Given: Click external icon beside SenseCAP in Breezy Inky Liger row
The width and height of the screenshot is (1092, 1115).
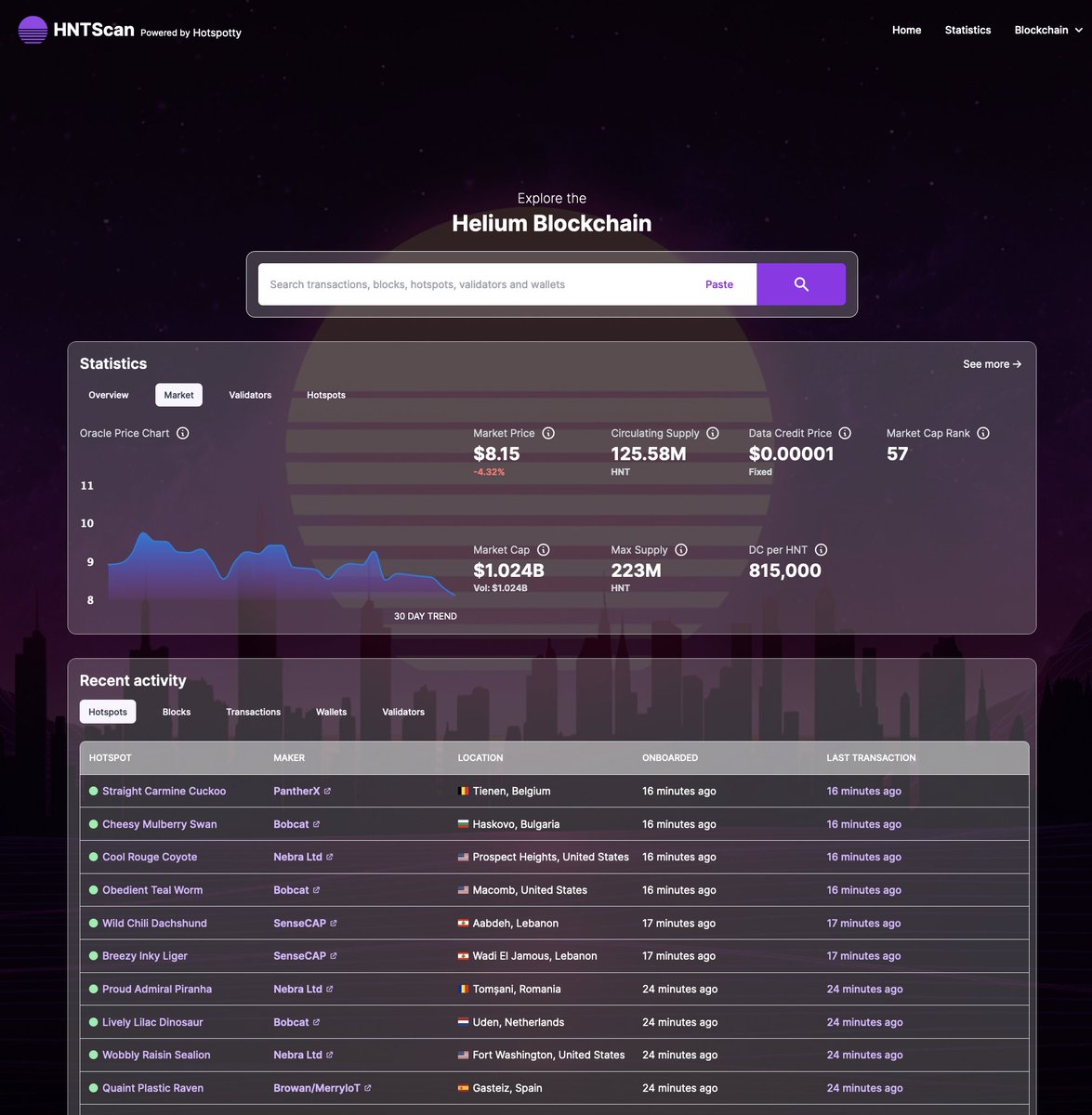Looking at the screenshot, I should (x=334, y=956).
